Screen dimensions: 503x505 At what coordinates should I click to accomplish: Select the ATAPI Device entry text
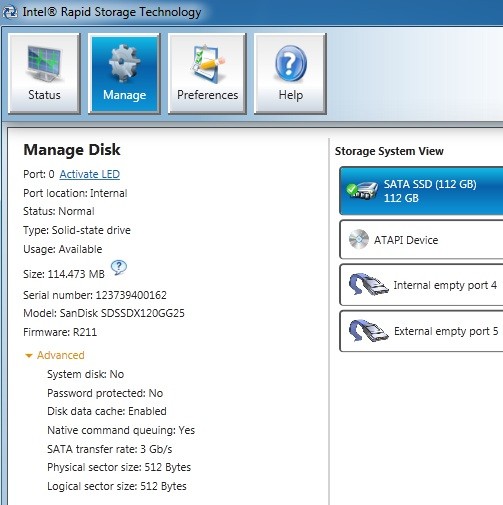[x=406, y=240]
